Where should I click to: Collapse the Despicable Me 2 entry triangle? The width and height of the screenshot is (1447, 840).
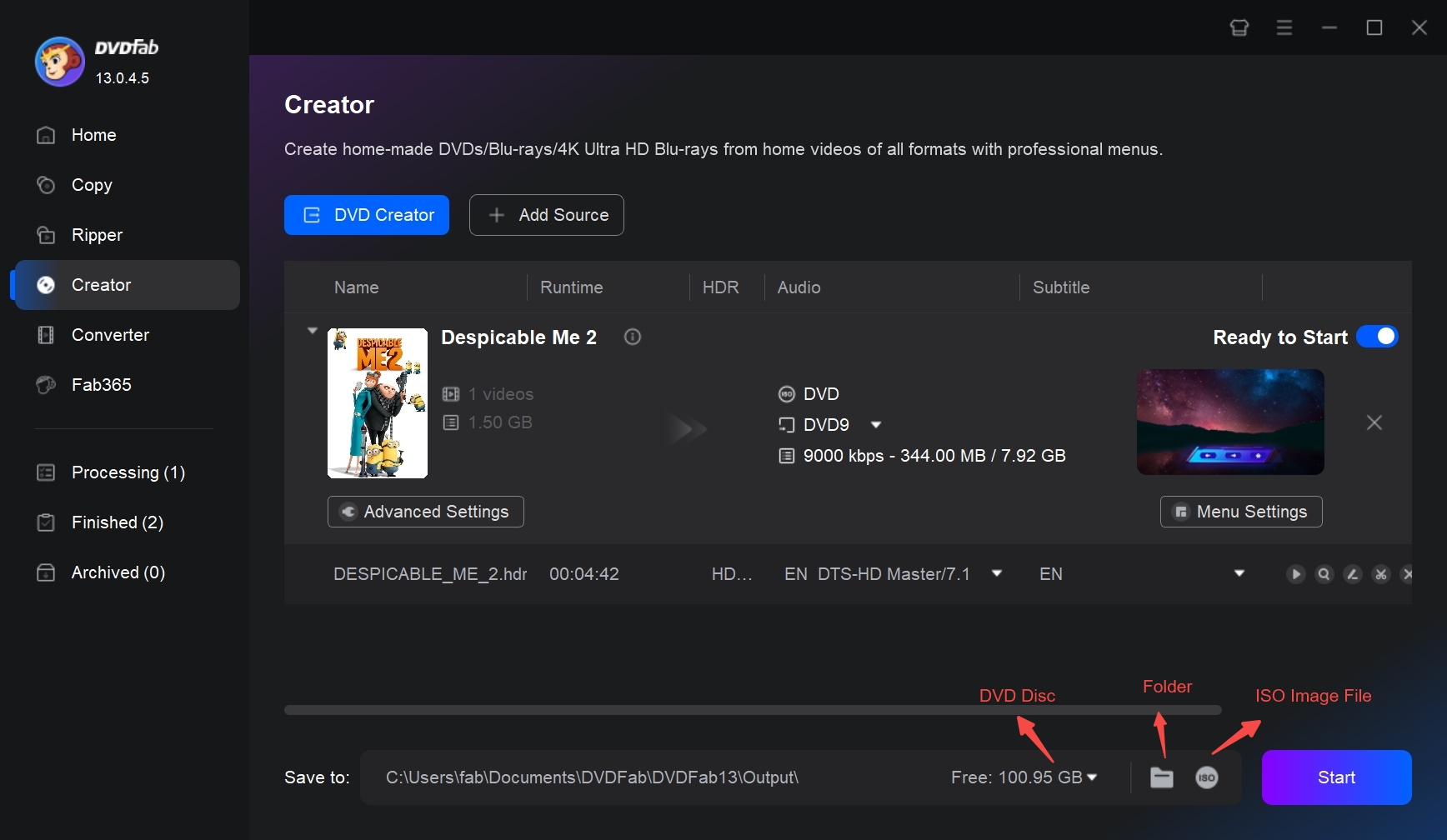click(x=312, y=330)
